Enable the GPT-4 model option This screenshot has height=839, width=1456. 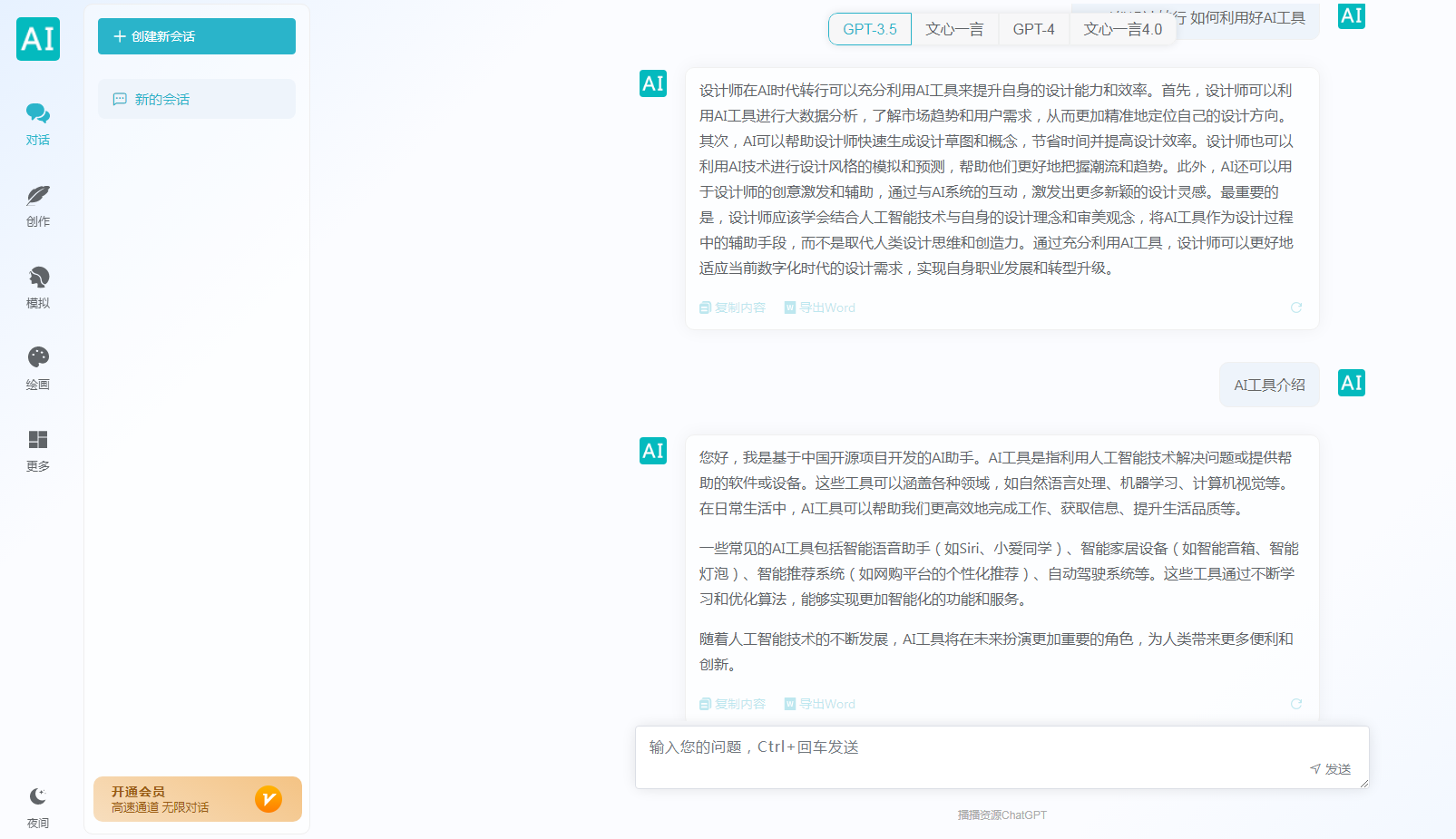pos(1033,28)
